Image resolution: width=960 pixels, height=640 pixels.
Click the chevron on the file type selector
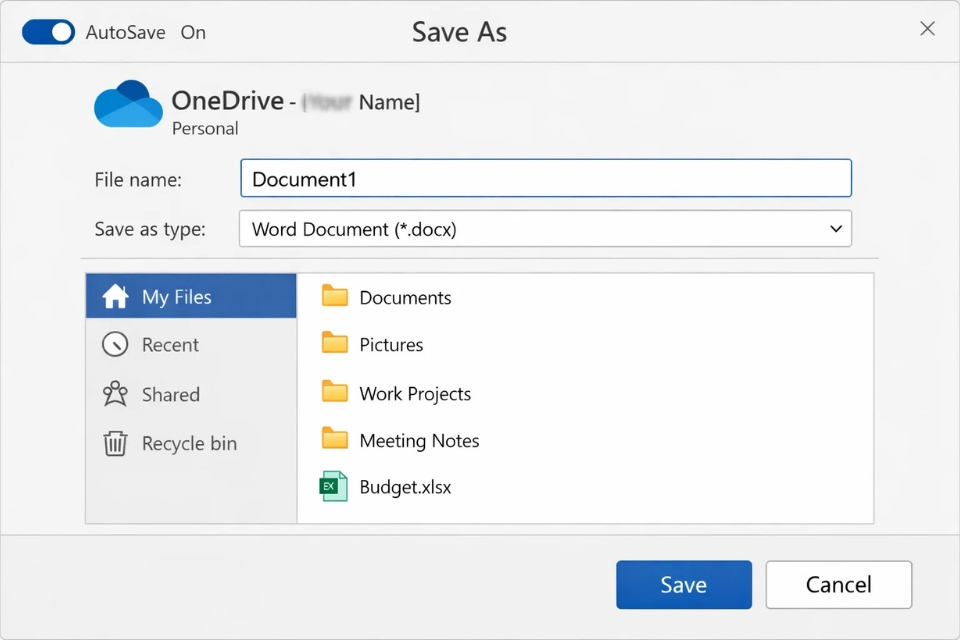point(836,229)
